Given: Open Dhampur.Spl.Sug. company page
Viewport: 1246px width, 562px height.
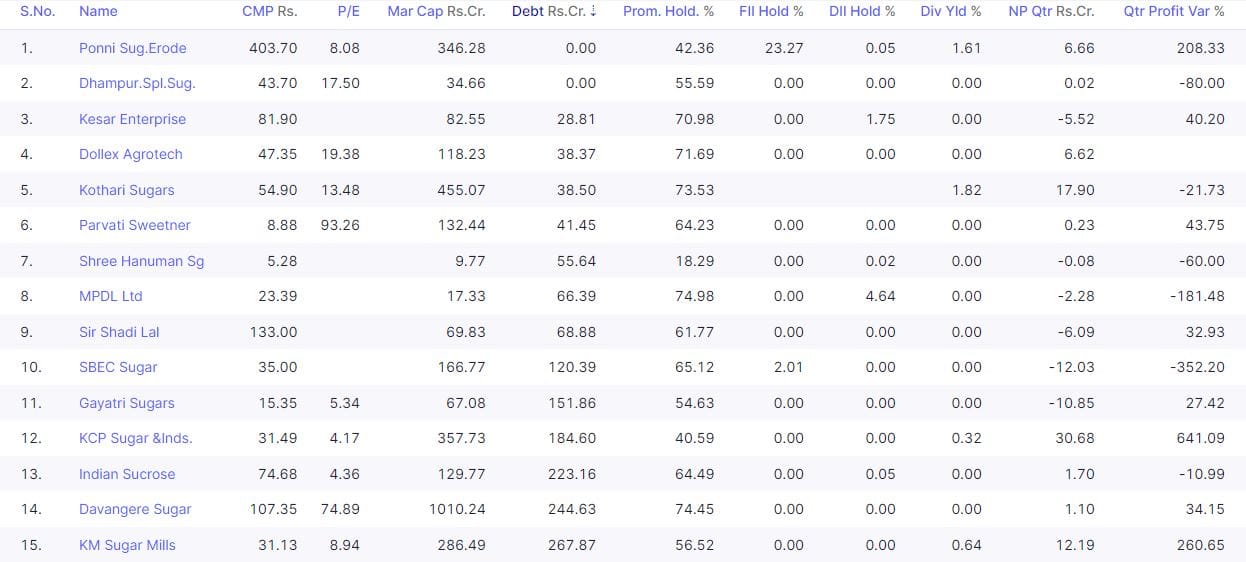Looking at the screenshot, I should 137,83.
